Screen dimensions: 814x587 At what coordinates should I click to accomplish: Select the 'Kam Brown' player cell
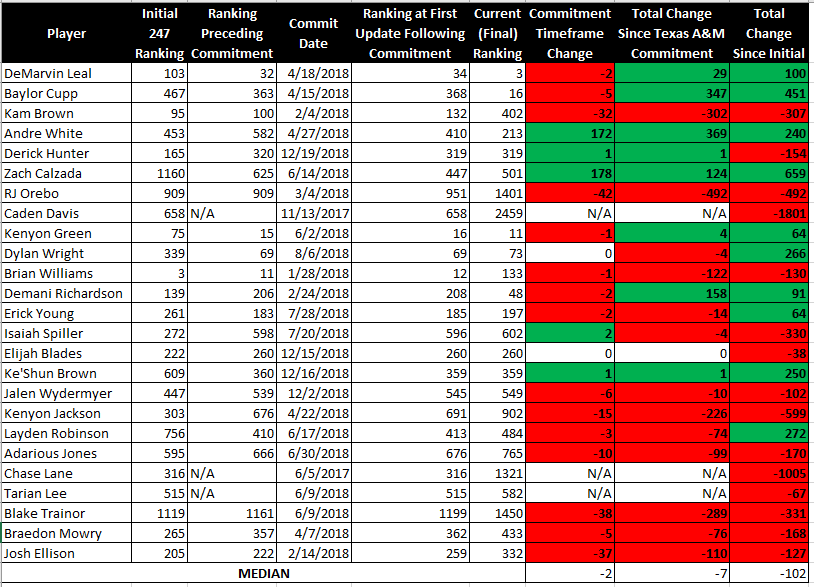[66, 113]
